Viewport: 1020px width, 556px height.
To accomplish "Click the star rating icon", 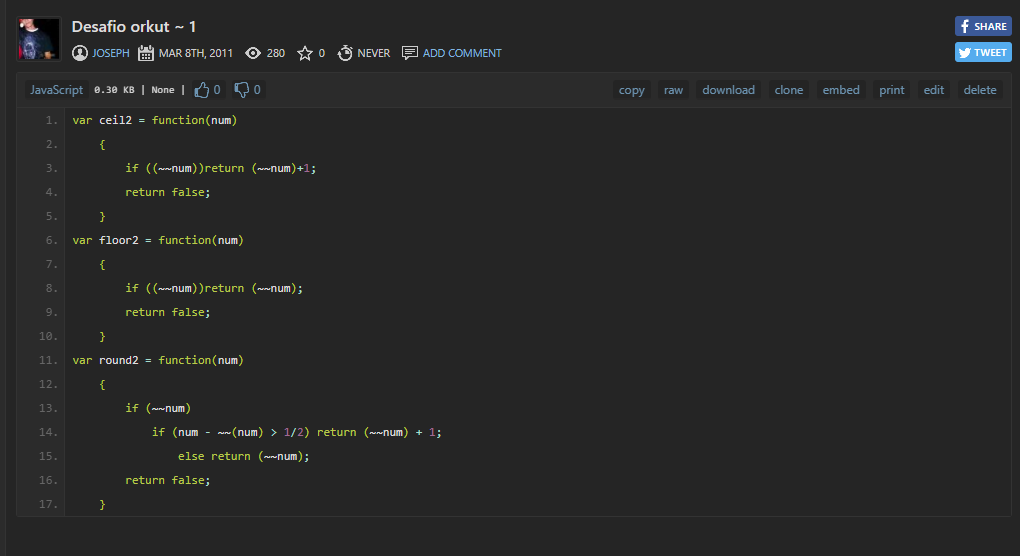I will 304,53.
